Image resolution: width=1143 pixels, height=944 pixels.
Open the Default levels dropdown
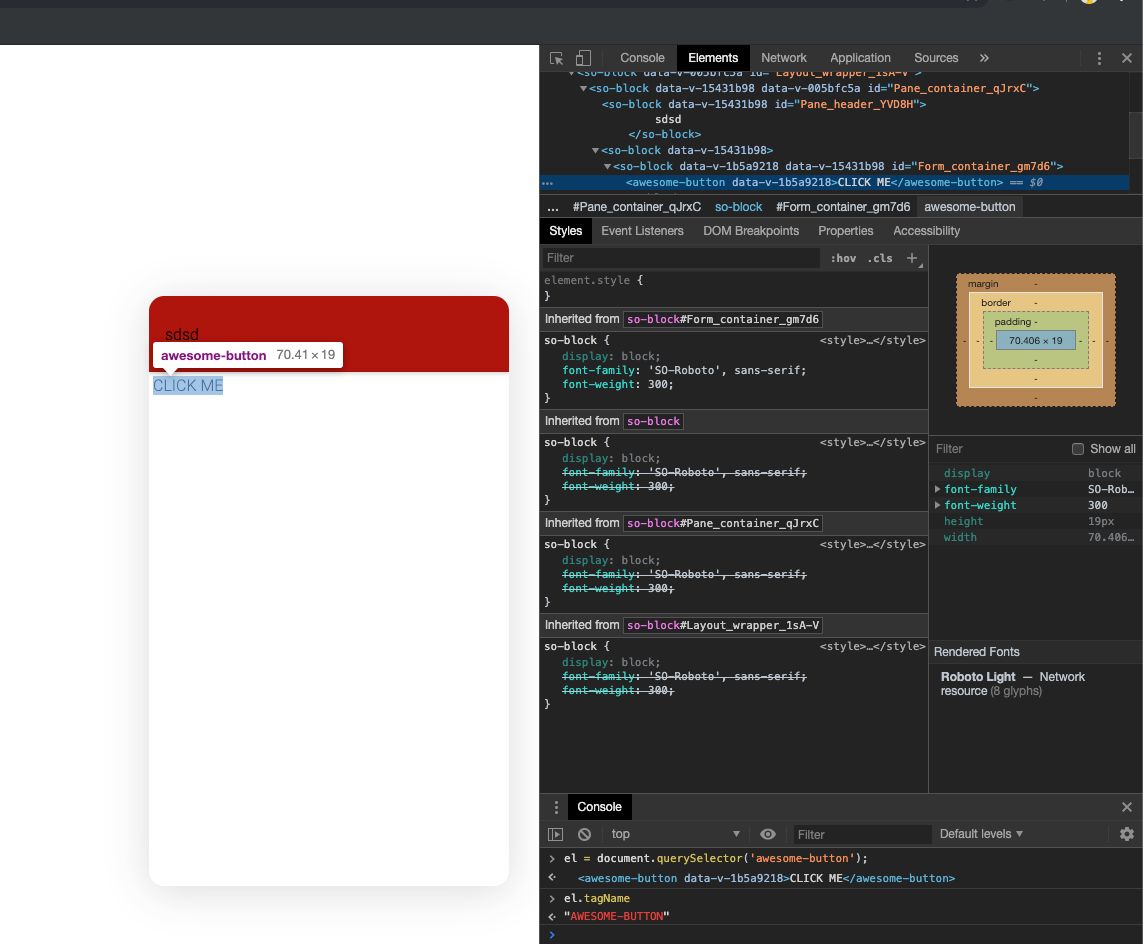(980, 834)
